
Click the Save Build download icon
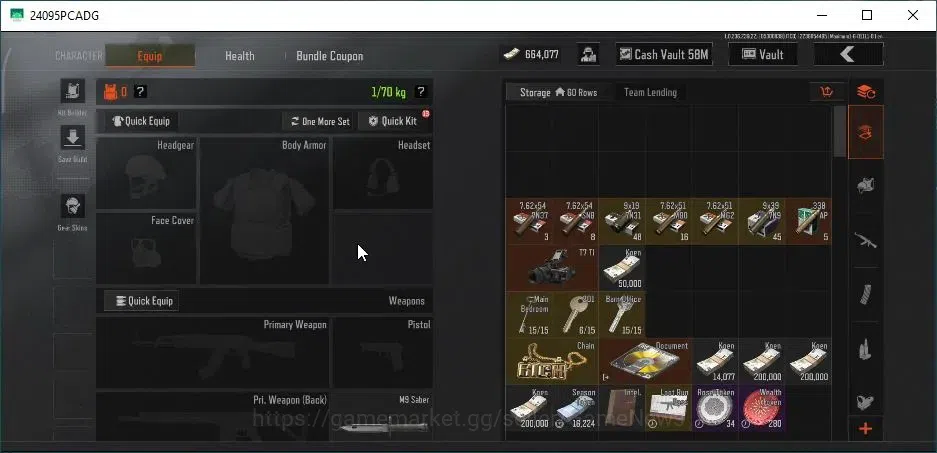coord(72,138)
